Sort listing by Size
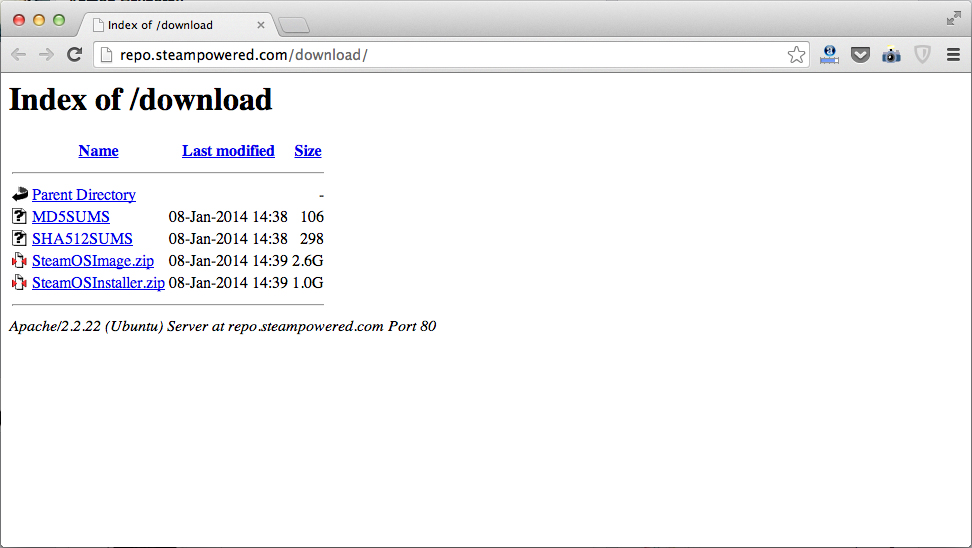 point(307,151)
